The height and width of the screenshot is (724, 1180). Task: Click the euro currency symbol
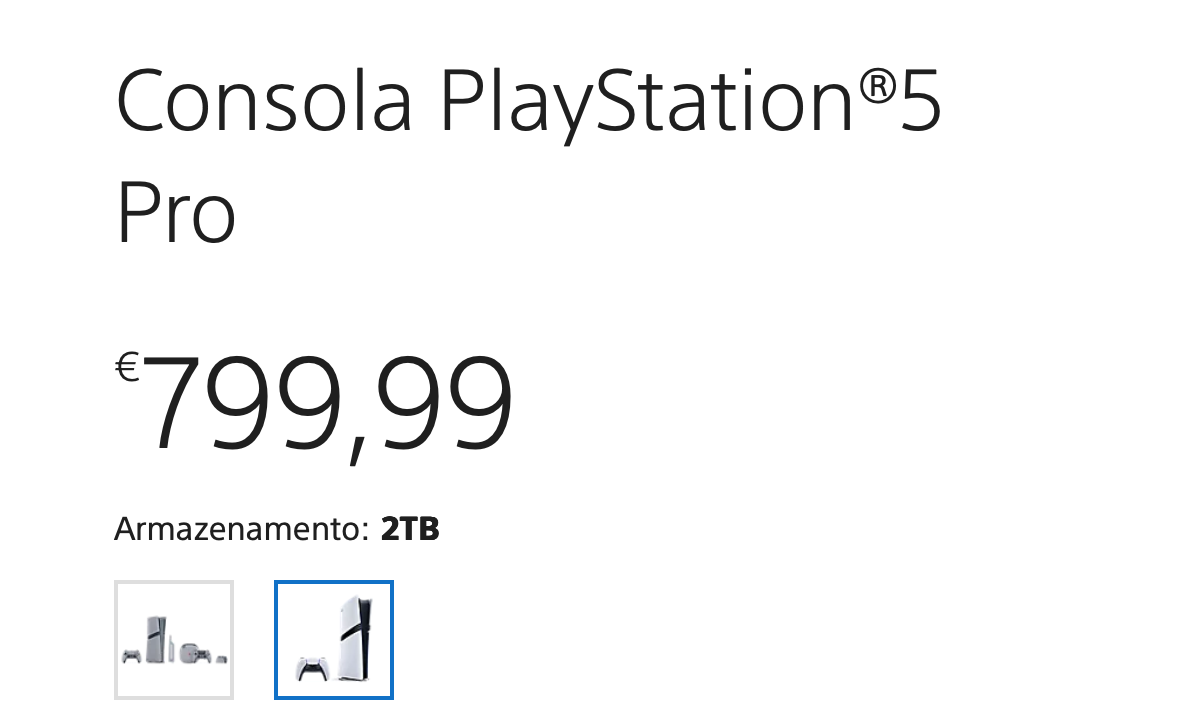click(x=127, y=367)
